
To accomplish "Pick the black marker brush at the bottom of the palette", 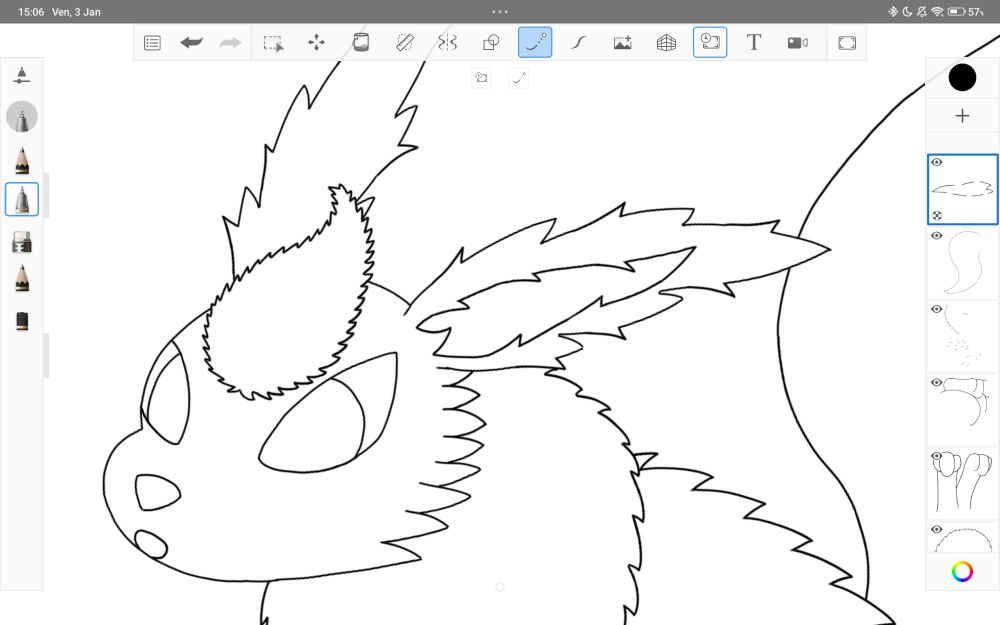I will tap(22, 320).
